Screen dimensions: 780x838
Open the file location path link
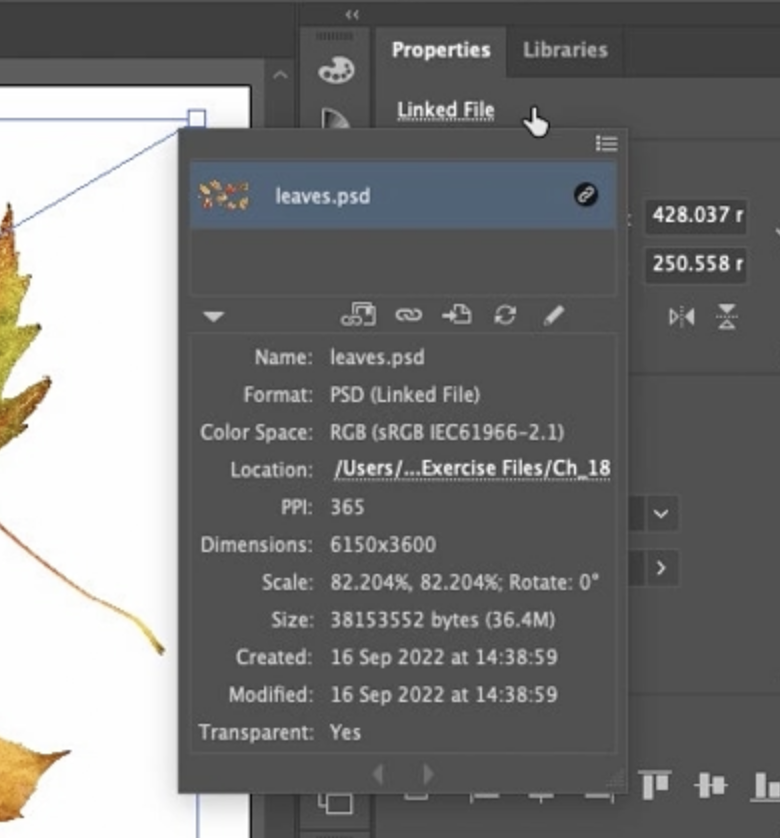pyautogui.click(x=472, y=469)
